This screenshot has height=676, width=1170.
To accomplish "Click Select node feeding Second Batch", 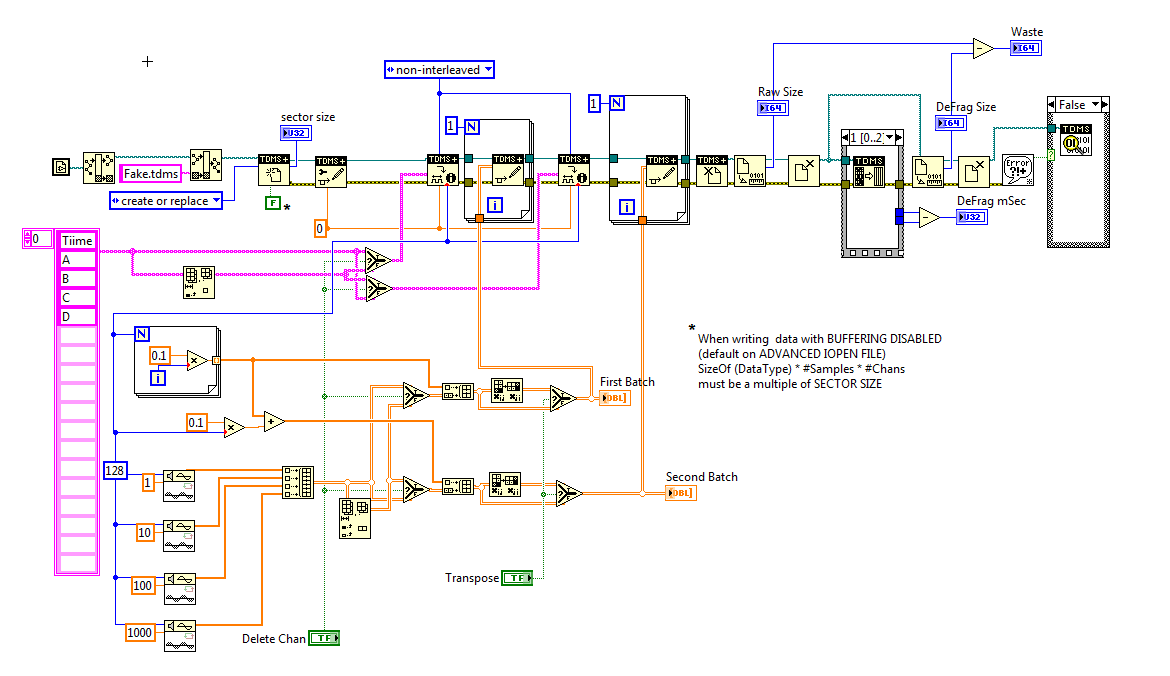I will point(569,493).
